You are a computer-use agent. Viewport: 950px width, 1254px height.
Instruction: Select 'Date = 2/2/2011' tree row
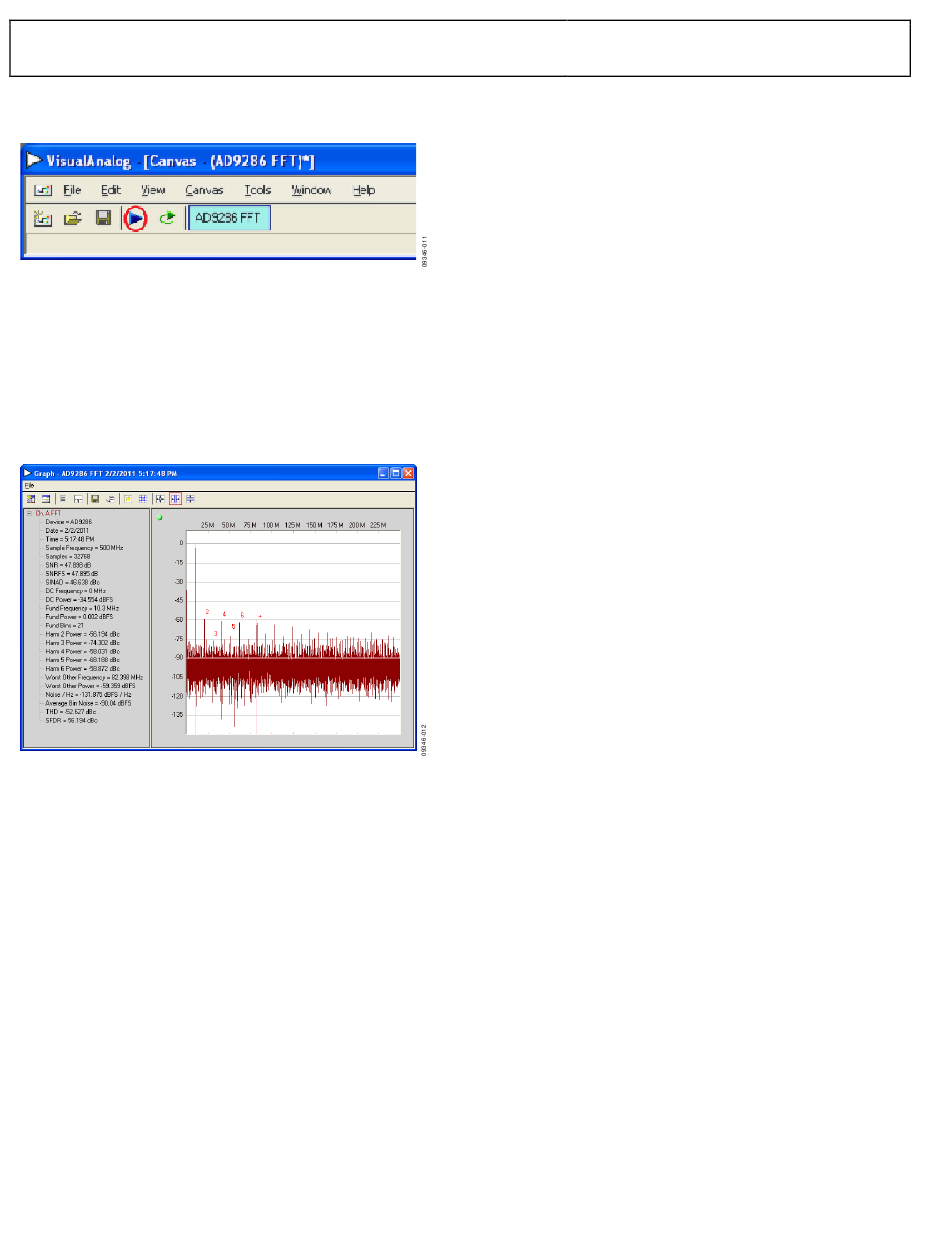tap(67, 530)
